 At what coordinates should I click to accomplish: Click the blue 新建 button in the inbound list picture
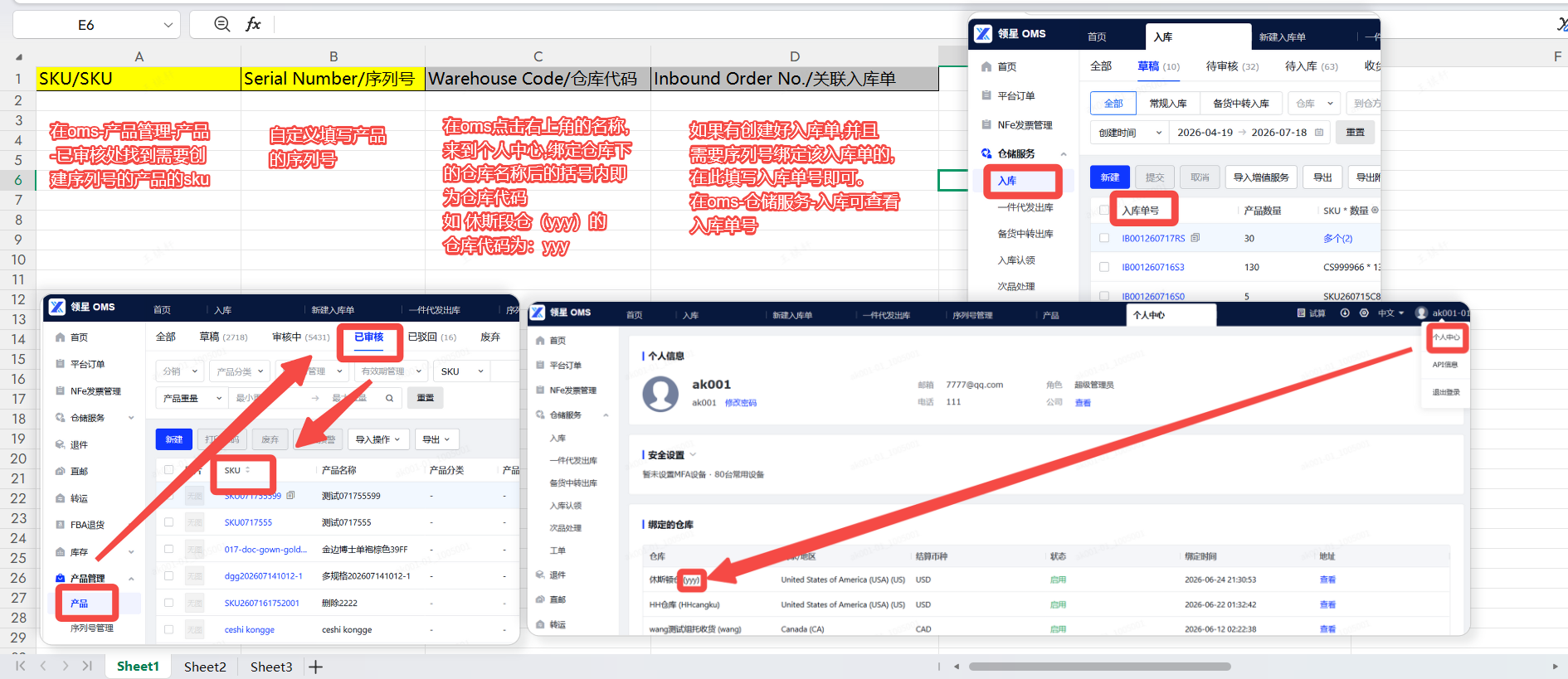click(1110, 177)
